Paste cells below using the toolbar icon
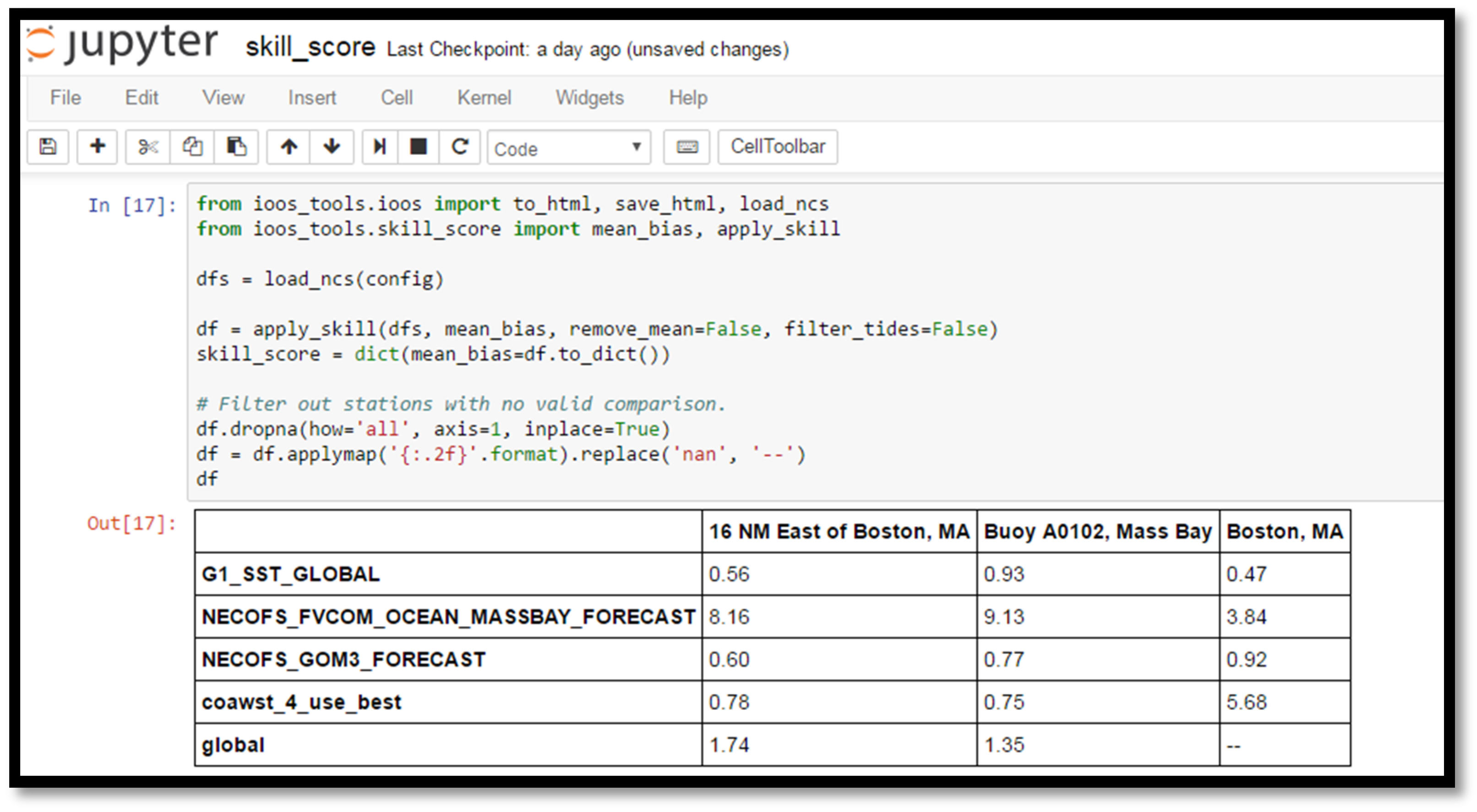Image resolution: width=1477 pixels, height=812 pixels. [x=236, y=147]
